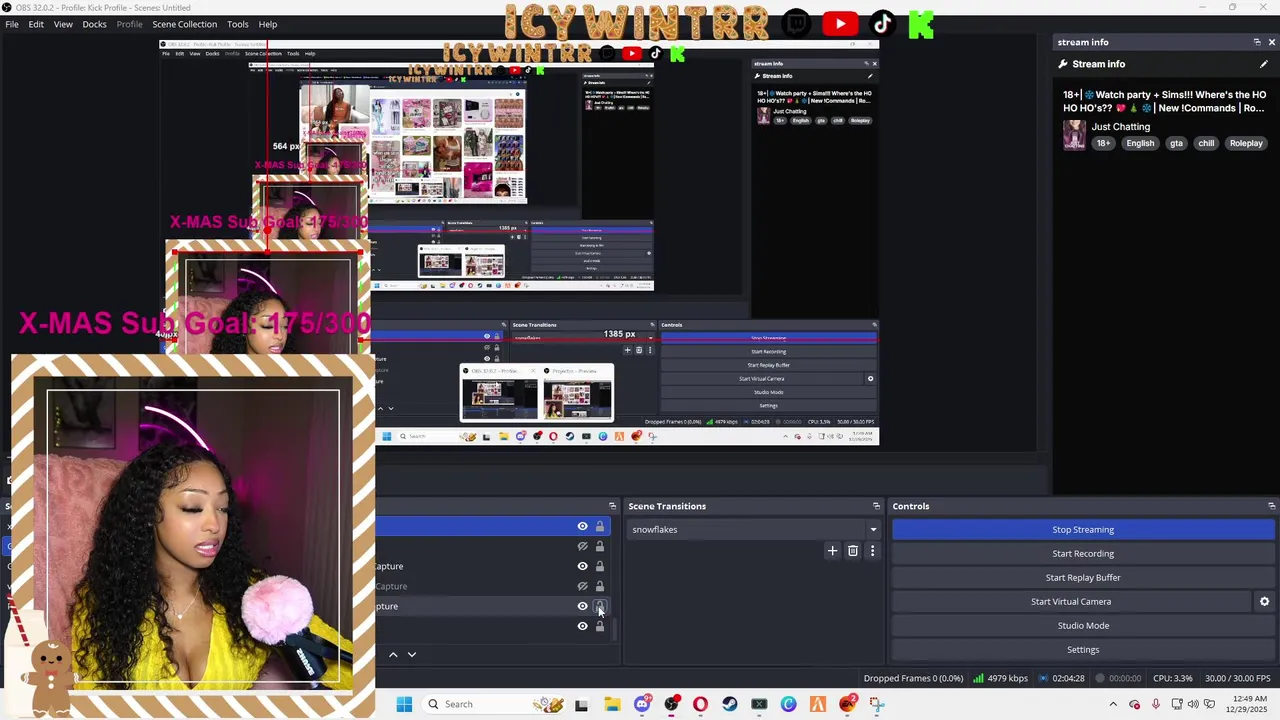Float the stream info dock
Screen dimensions: 1280x720
tap(1257, 42)
